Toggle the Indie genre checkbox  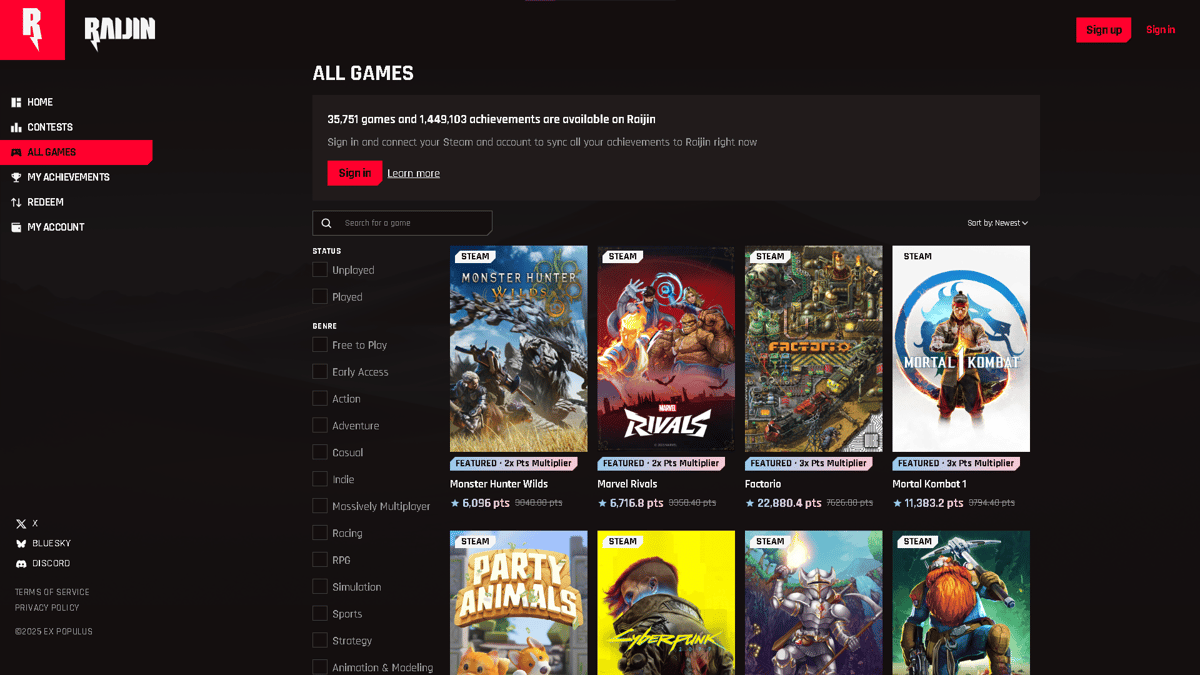click(x=320, y=479)
